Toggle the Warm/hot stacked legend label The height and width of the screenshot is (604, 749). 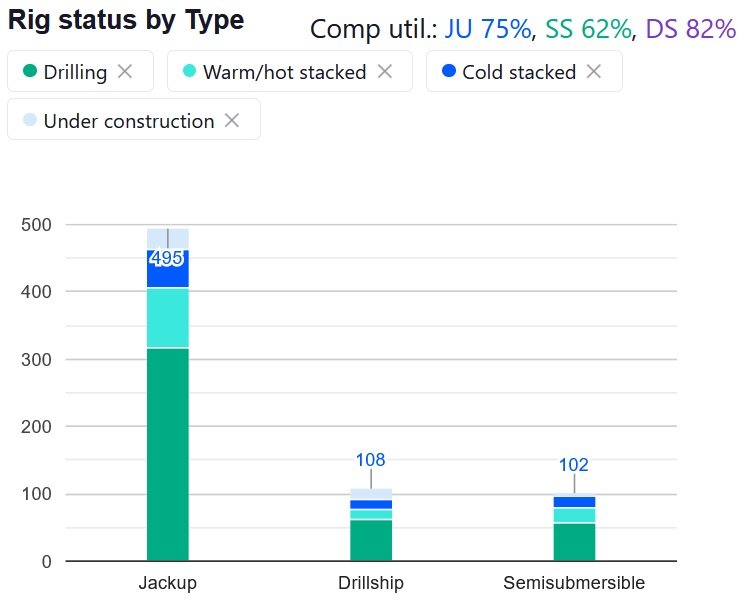(x=284, y=72)
